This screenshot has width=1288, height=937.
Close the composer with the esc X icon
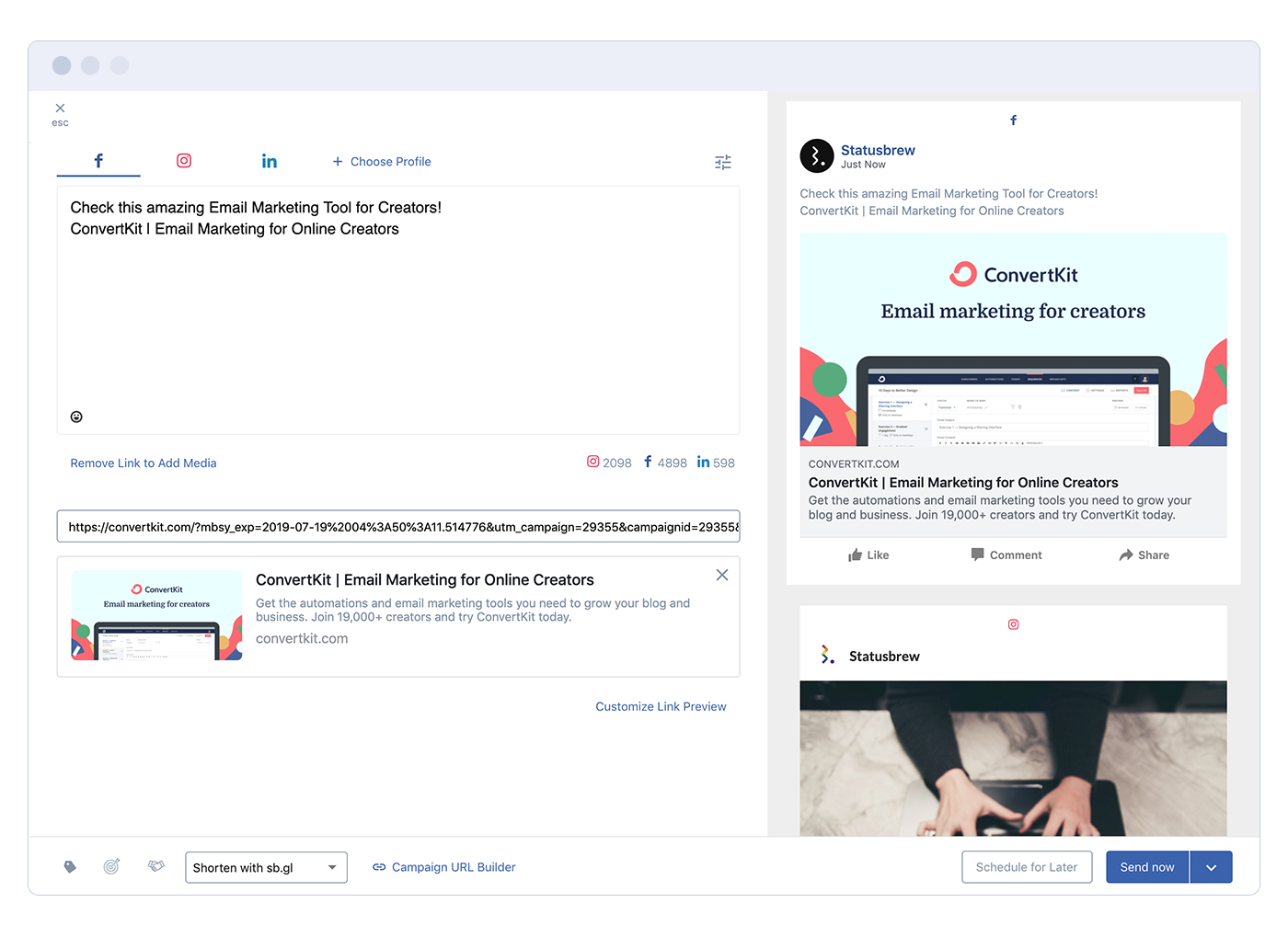[60, 109]
